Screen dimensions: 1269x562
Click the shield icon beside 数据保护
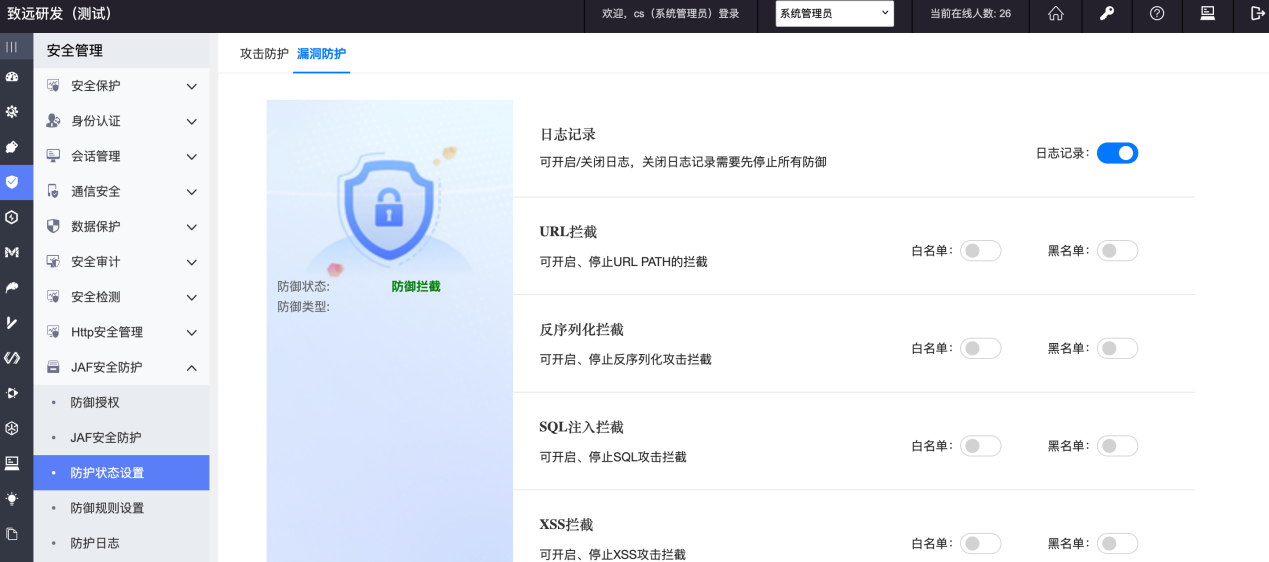tap(53, 226)
